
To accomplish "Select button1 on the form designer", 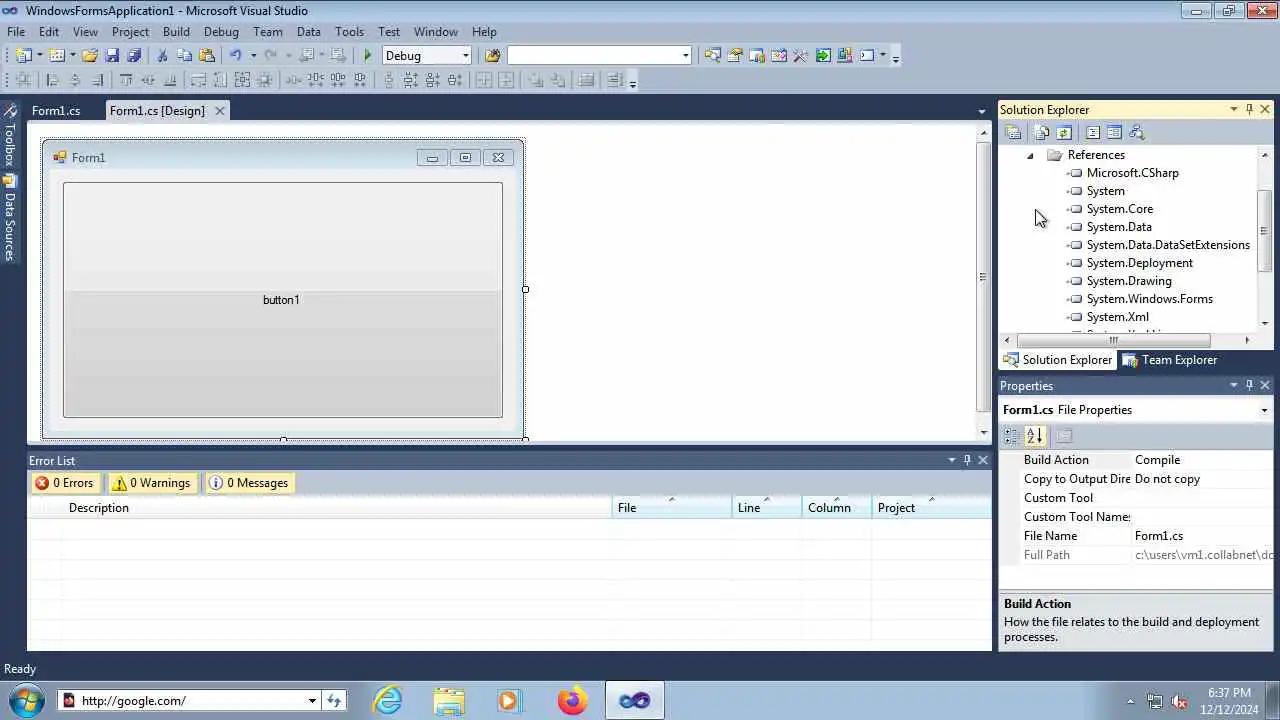I will point(282,300).
